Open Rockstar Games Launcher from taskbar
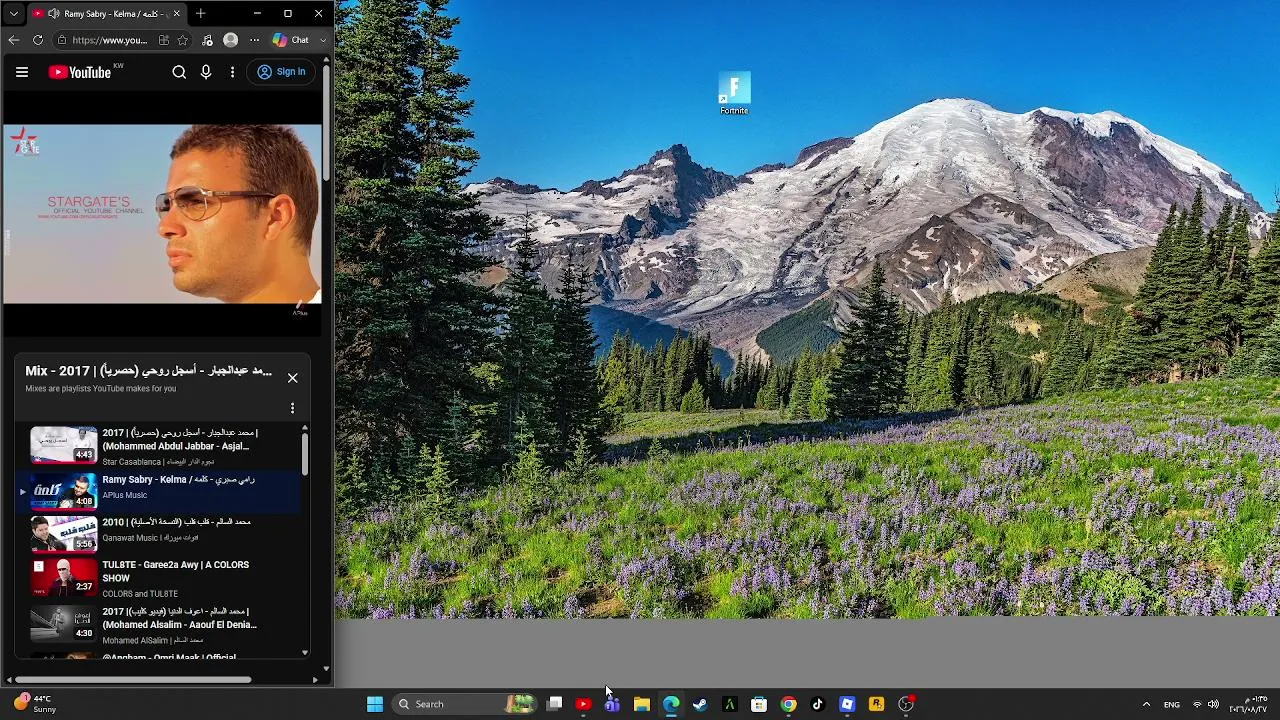This screenshot has width=1280, height=720. pos(876,704)
